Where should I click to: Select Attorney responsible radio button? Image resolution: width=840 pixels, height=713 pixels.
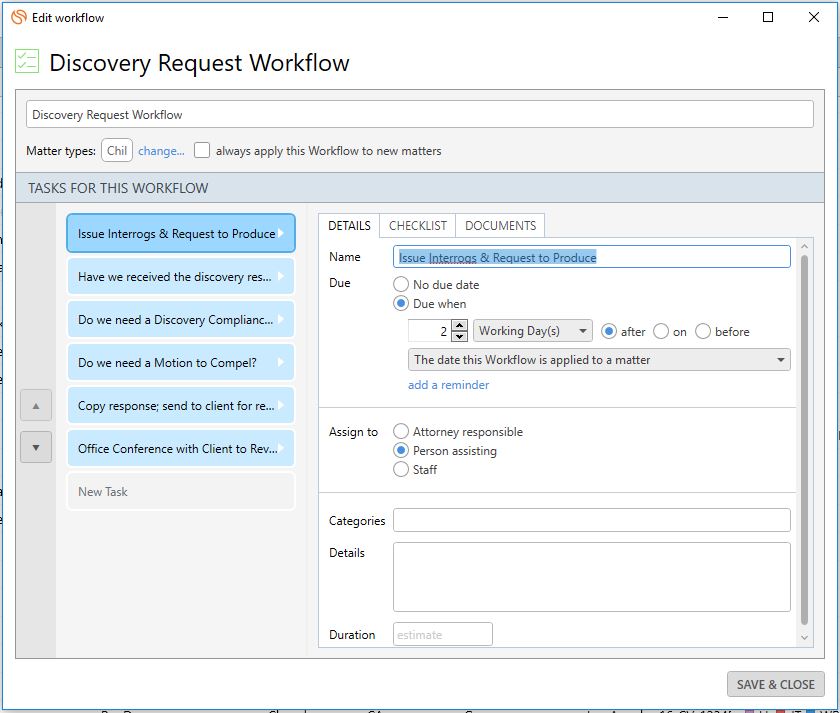401,432
